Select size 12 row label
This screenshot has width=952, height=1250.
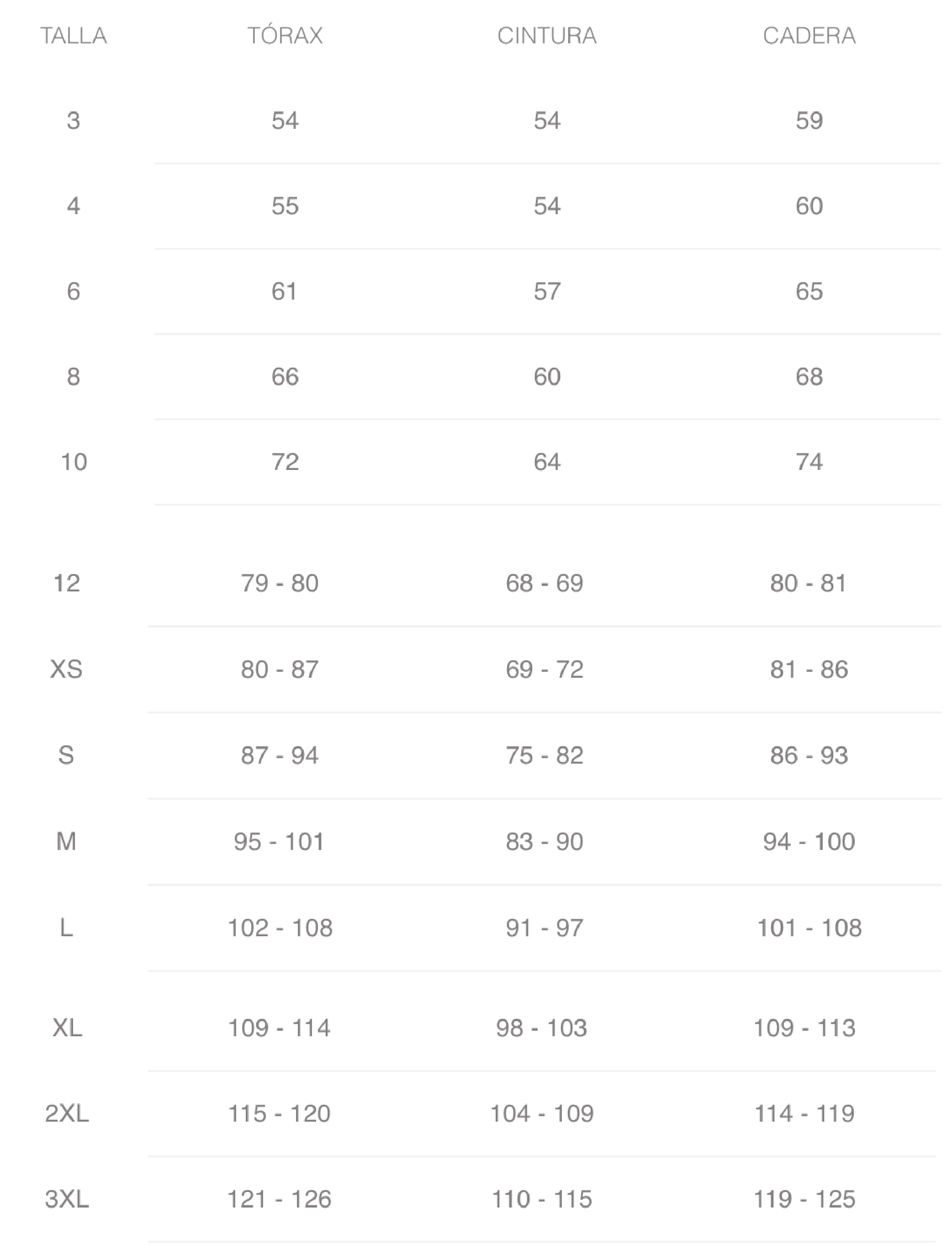[67, 583]
